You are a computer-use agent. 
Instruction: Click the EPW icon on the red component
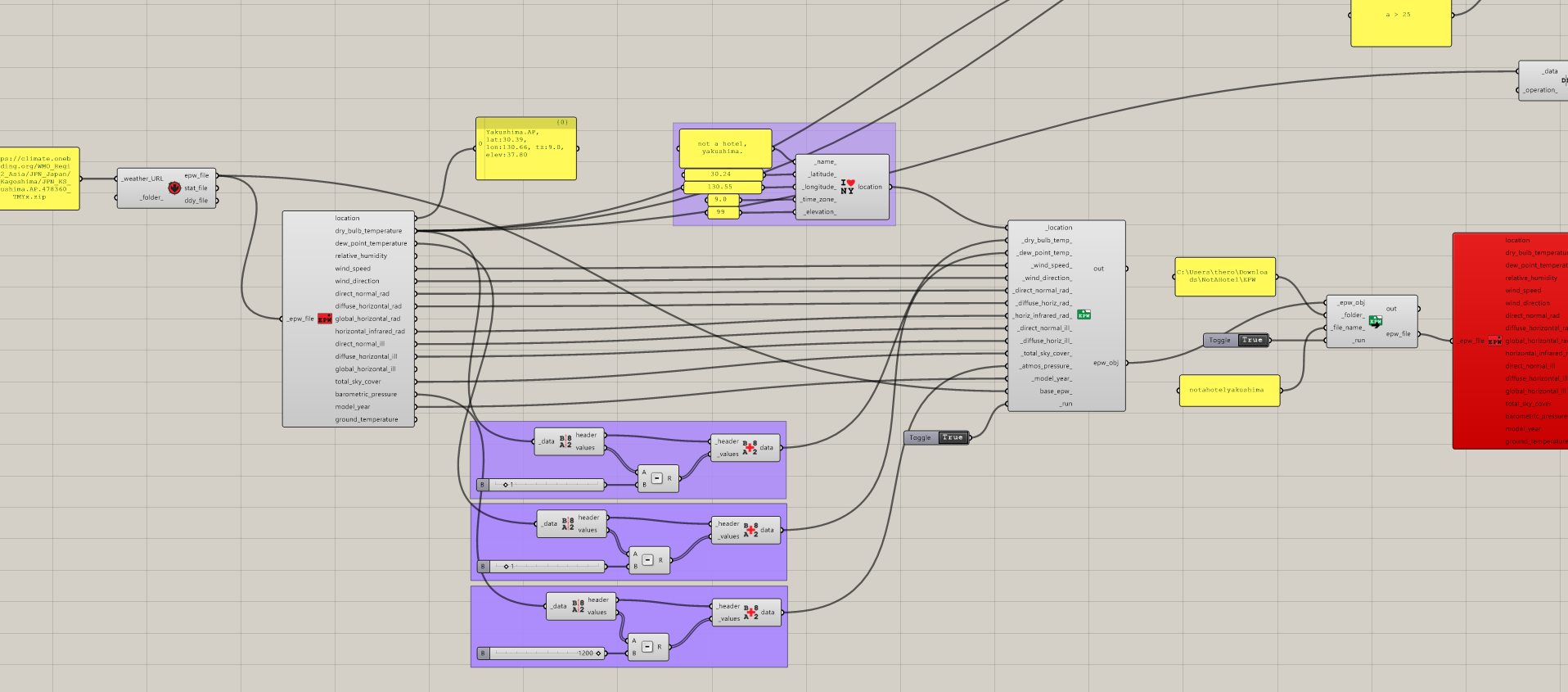point(1494,341)
